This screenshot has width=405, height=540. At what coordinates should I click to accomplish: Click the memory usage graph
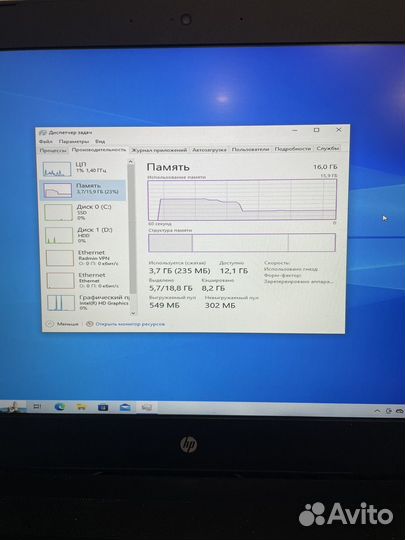(x=242, y=200)
